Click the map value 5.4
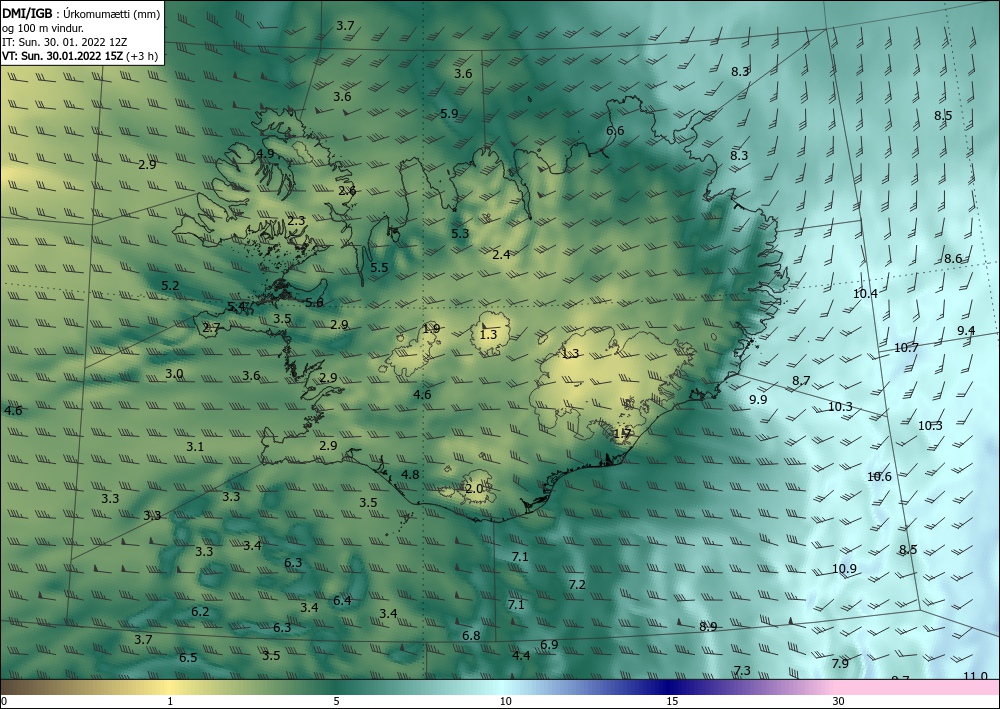1000x709 pixels. 236,307
